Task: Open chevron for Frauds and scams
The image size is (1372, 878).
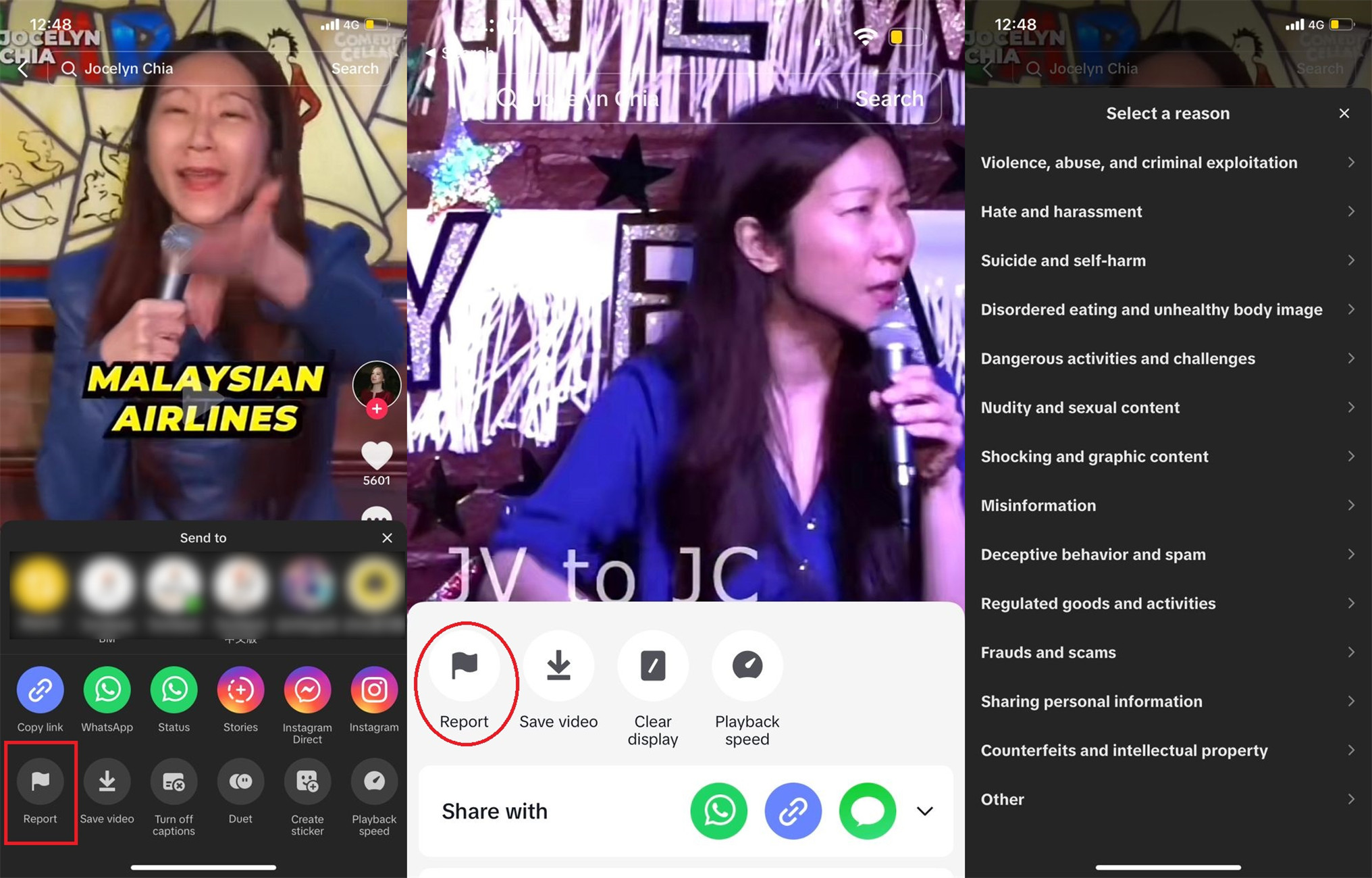Action: click(1351, 652)
